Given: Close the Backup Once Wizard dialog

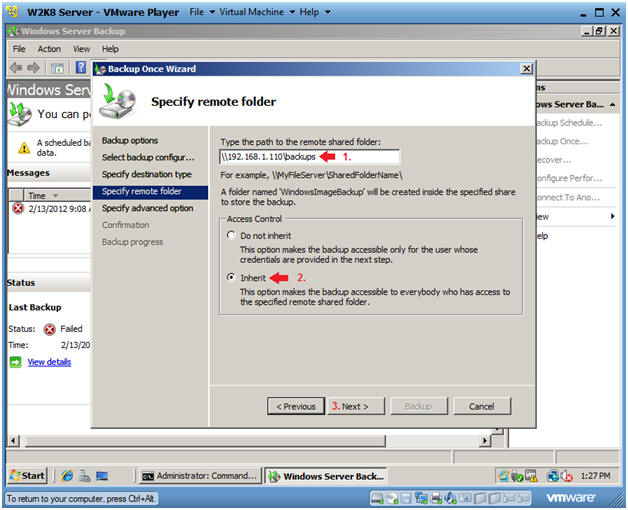Looking at the screenshot, I should 527,69.
